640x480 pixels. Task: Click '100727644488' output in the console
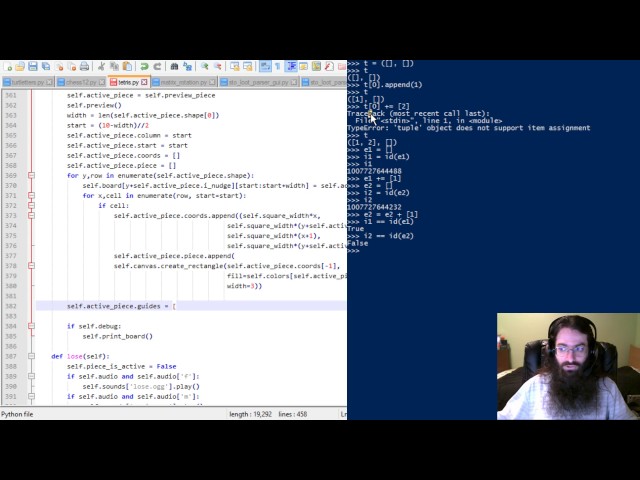[x=374, y=171]
